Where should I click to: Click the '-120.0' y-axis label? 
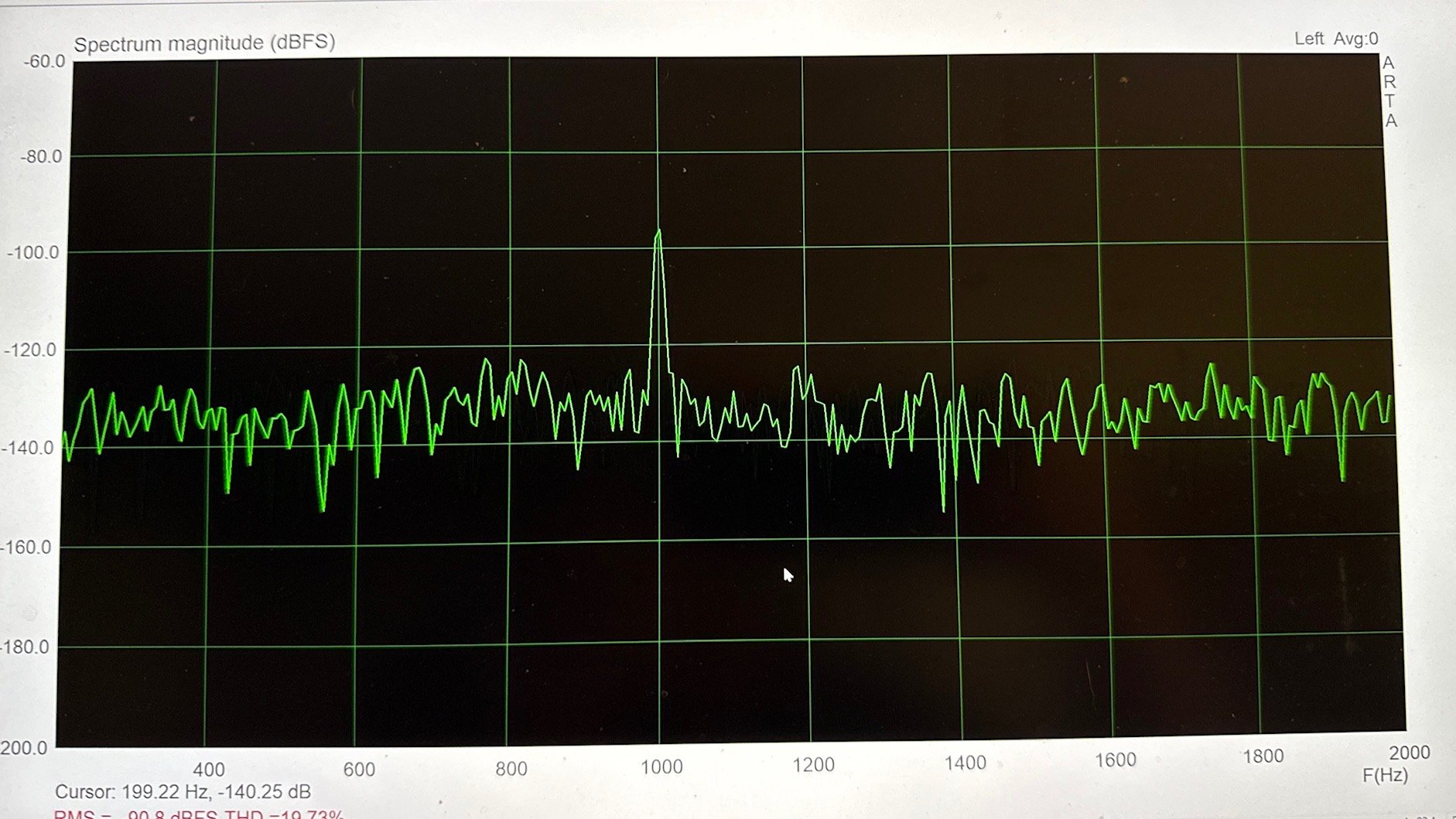coord(30,350)
